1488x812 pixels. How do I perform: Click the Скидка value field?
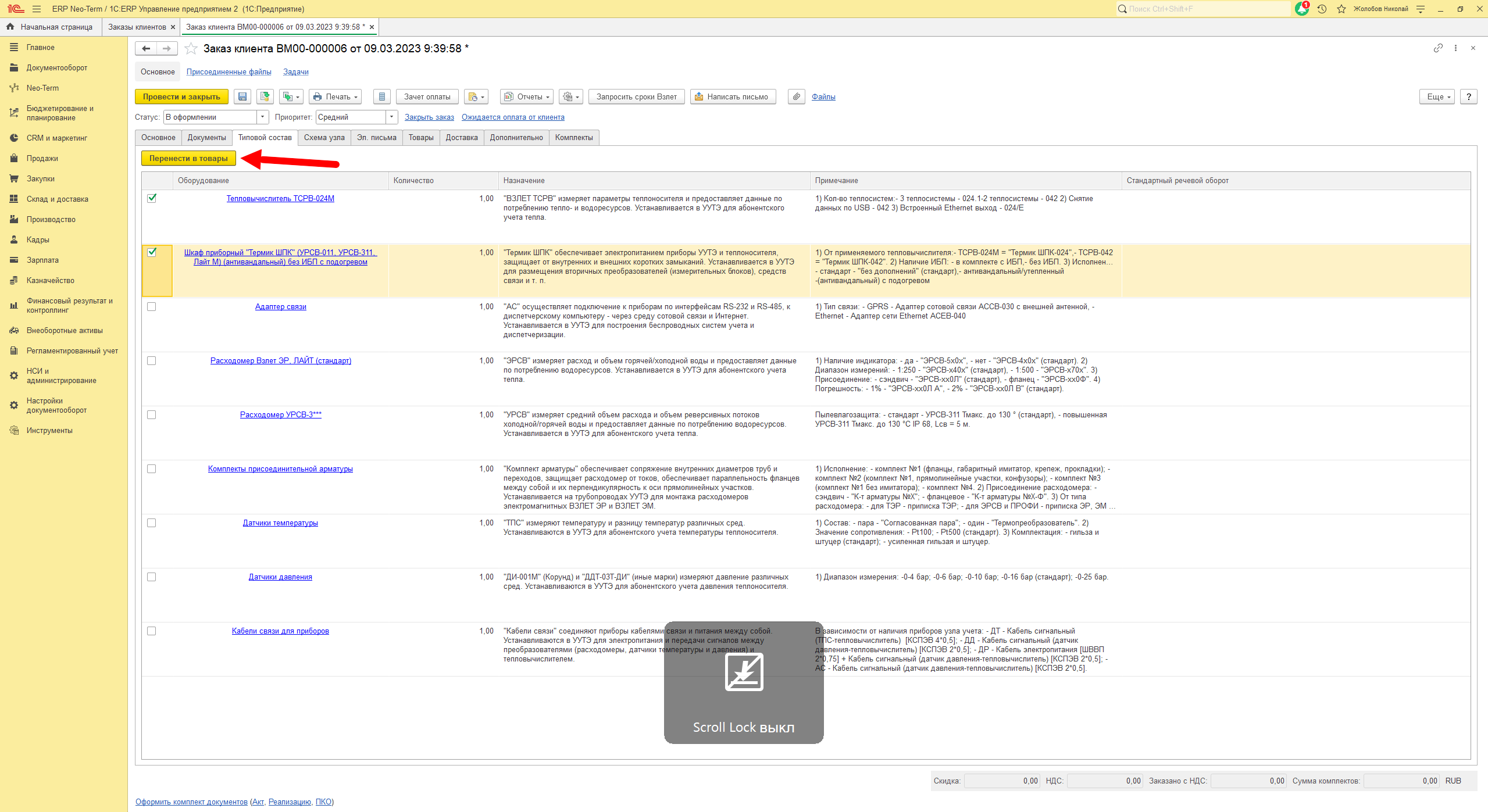point(1002,781)
